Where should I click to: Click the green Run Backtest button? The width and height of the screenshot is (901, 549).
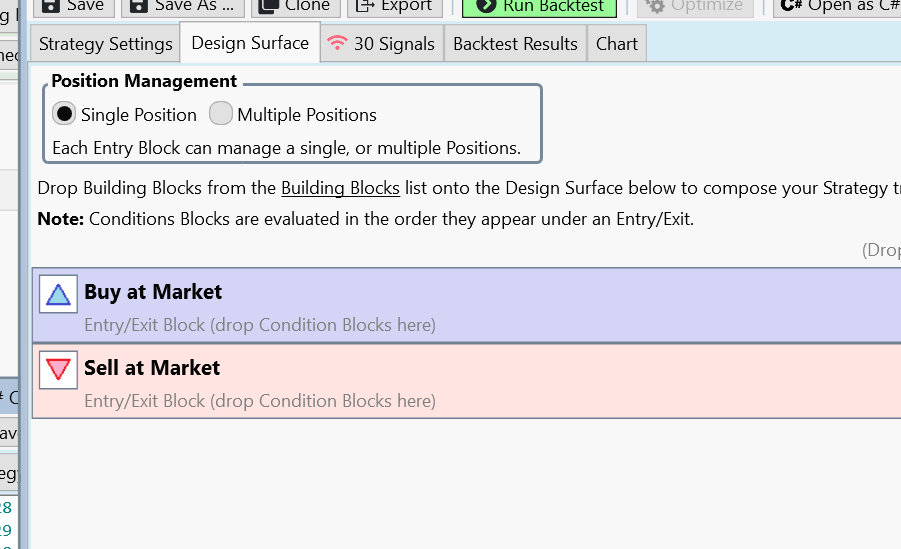539,6
